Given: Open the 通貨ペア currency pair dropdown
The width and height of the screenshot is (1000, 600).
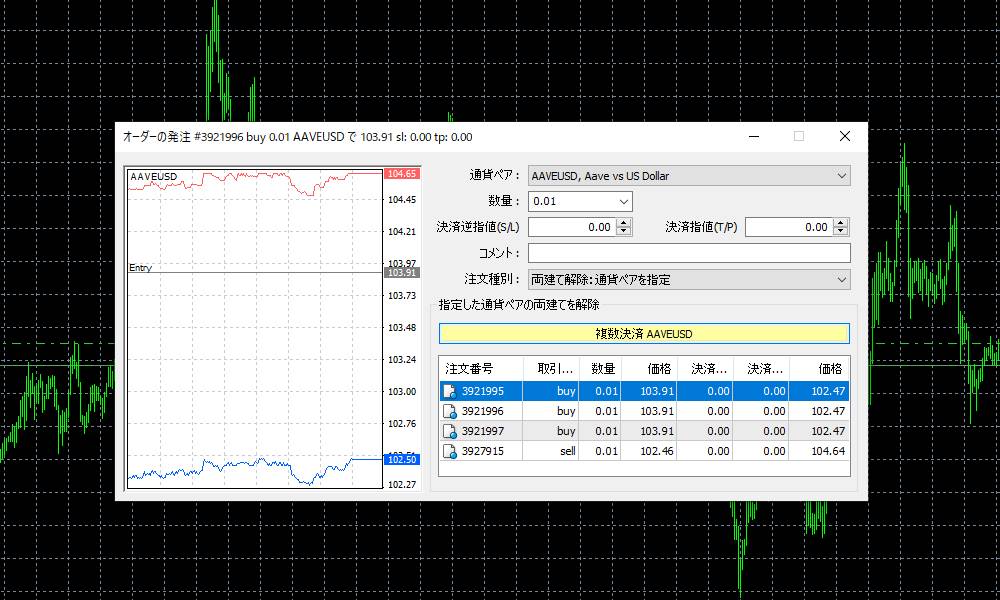Looking at the screenshot, I should [841, 175].
